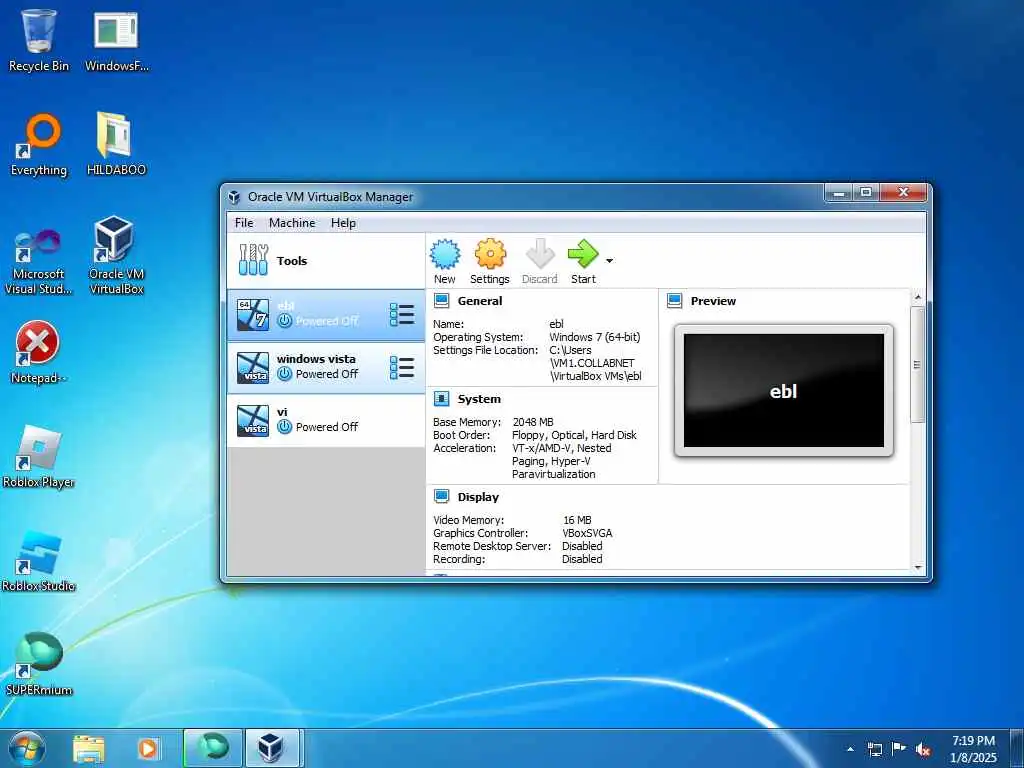Open Settings gear in VirtualBox toolbar
The width and height of the screenshot is (1024, 768).
click(490, 261)
